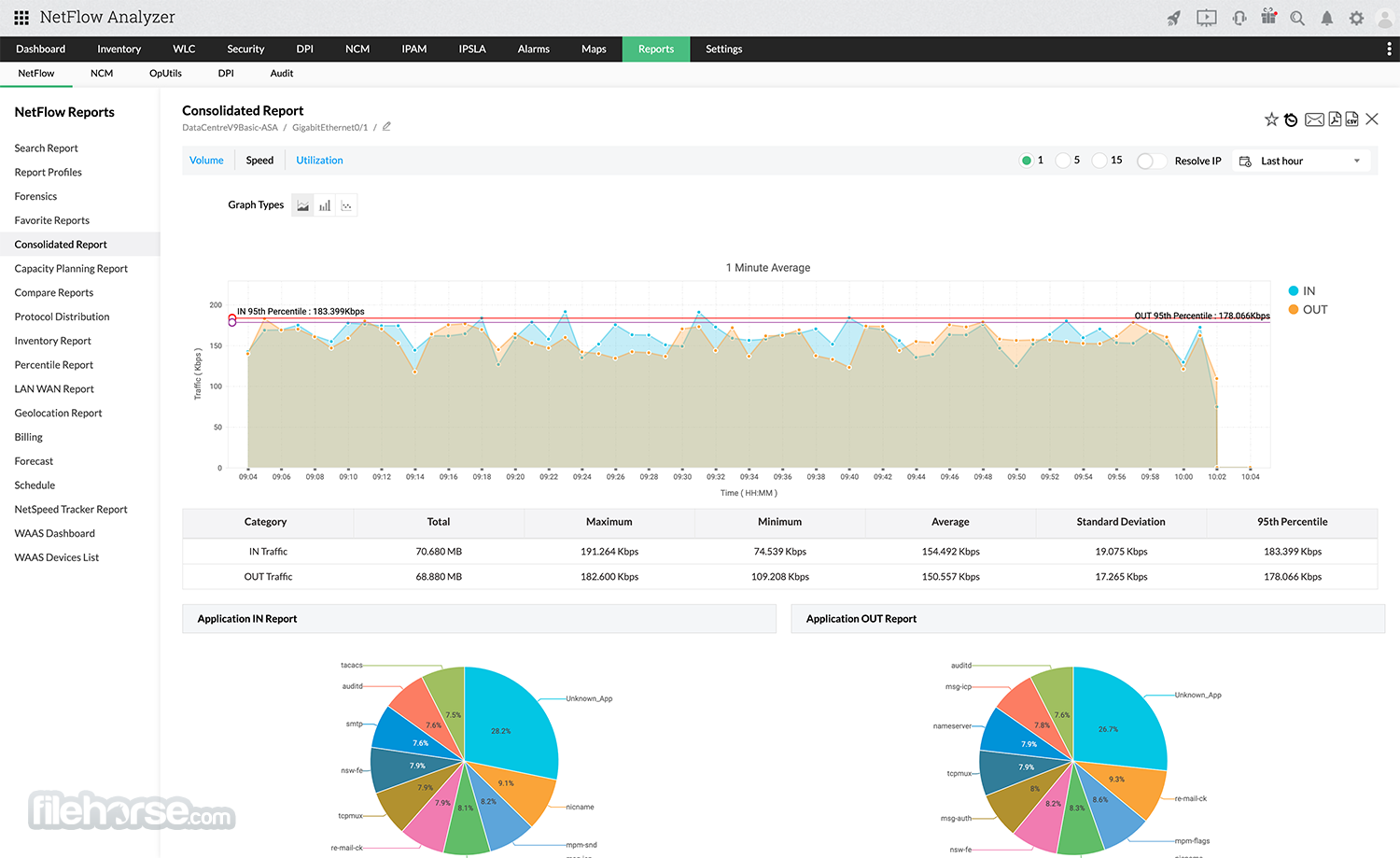The width and height of the screenshot is (1400, 858).
Task: Mark report as favorite with star
Action: pyautogui.click(x=1271, y=120)
